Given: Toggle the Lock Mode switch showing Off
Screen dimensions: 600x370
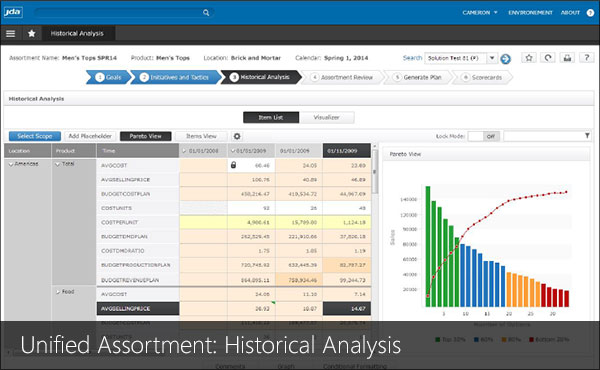Looking at the screenshot, I should point(484,136).
